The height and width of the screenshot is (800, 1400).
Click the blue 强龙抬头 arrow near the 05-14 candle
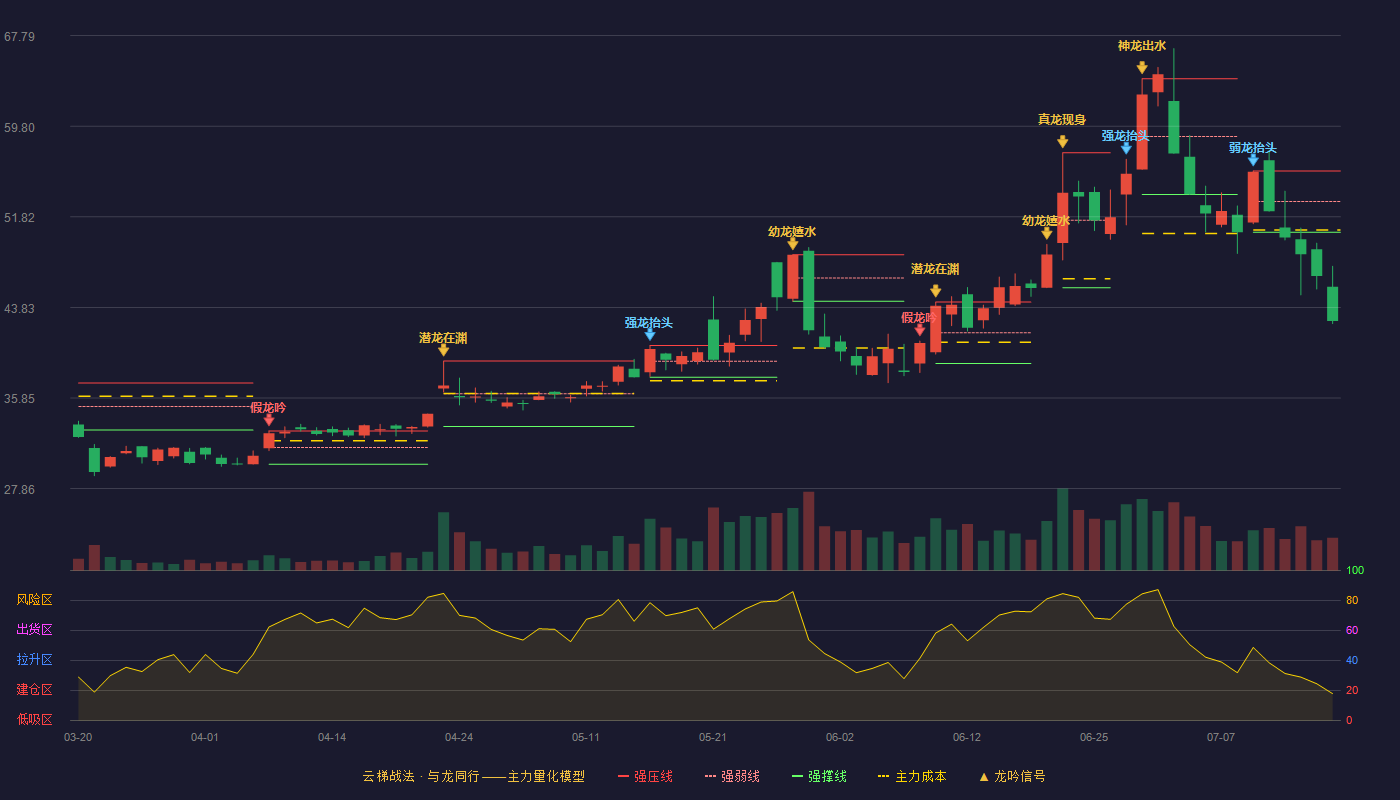[650, 335]
